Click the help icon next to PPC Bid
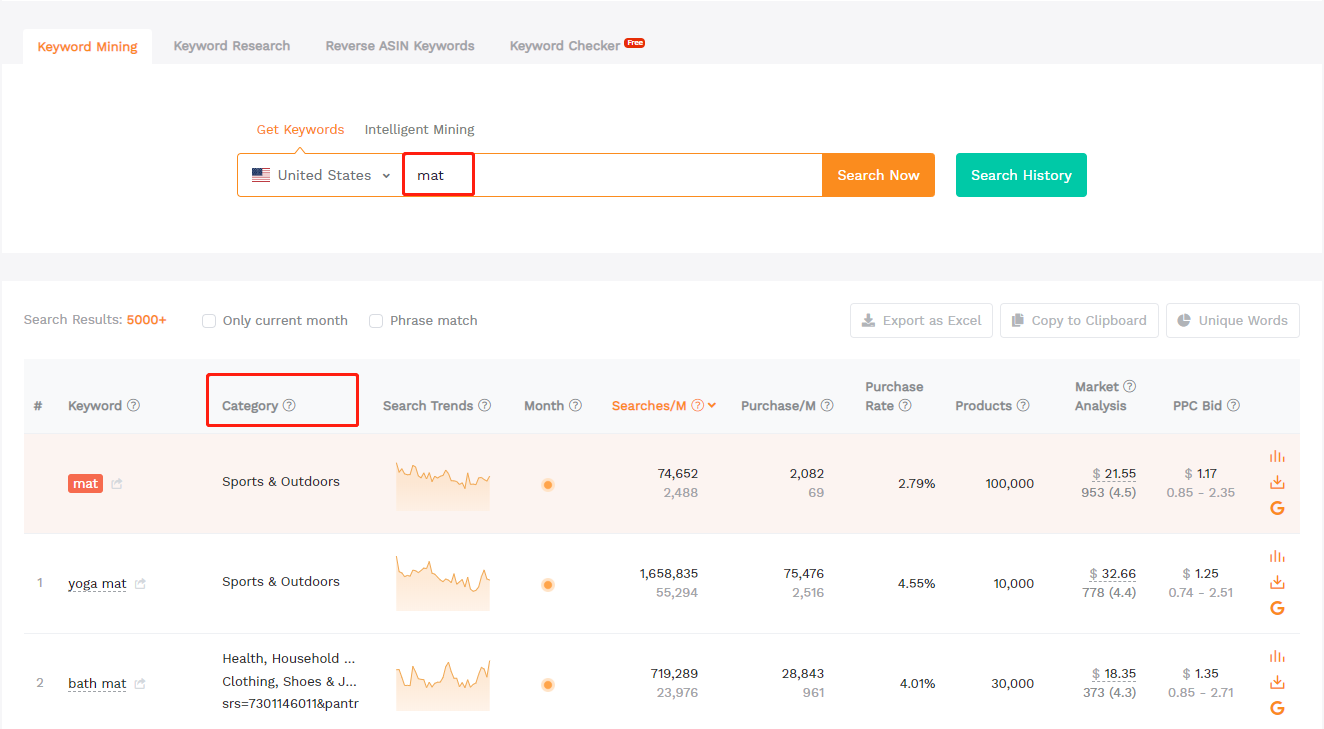 [x=1233, y=406]
